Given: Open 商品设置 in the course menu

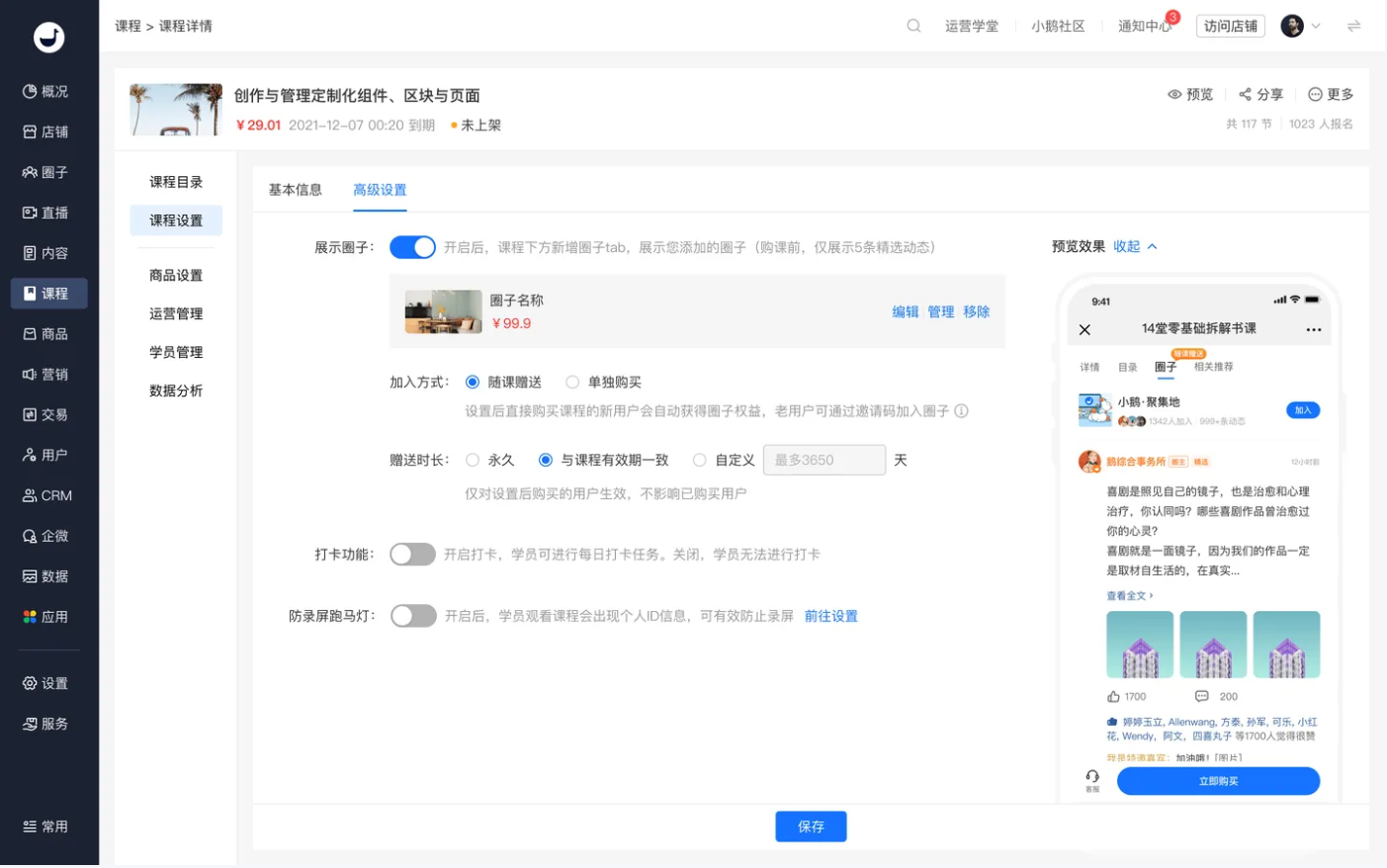Looking at the screenshot, I should (176, 276).
